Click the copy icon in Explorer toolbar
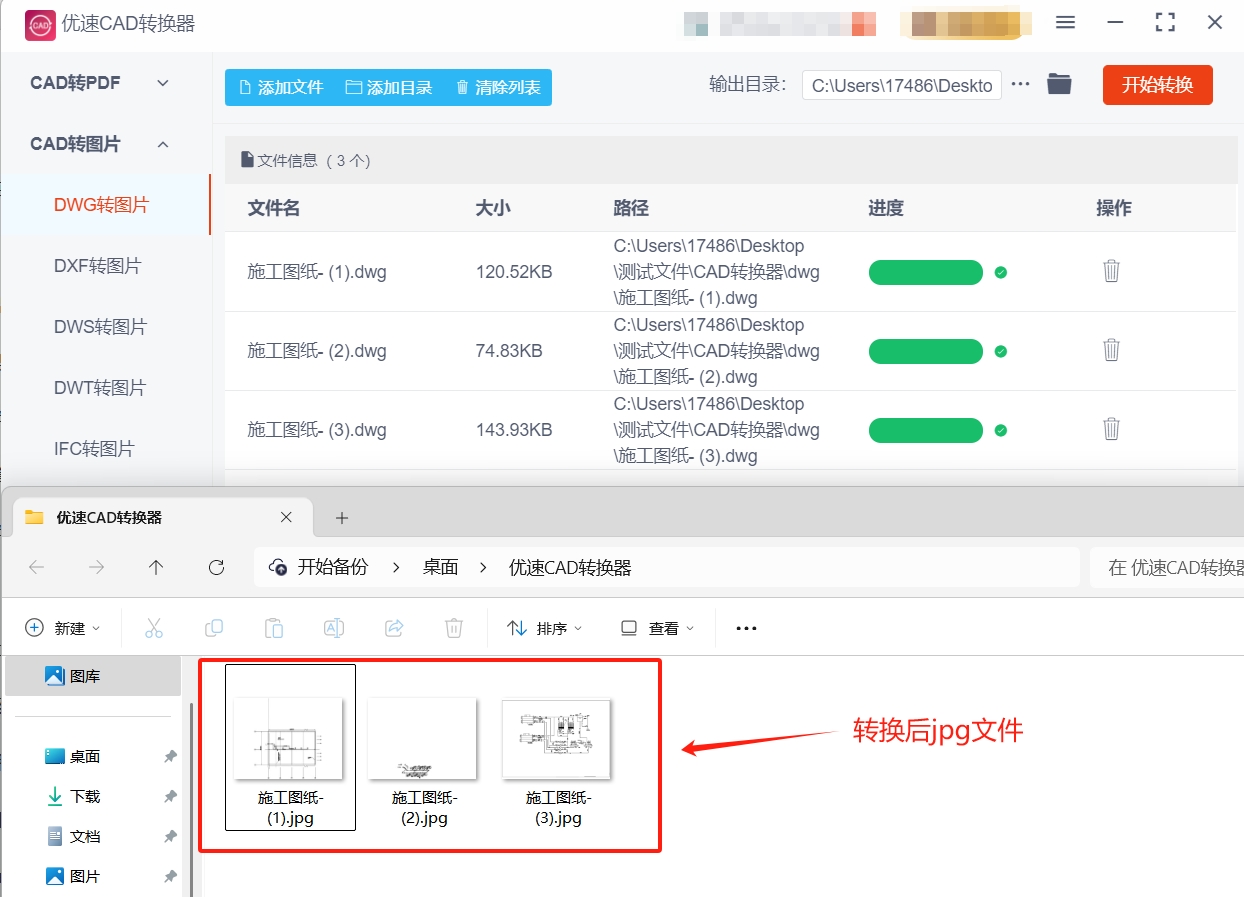1244x897 pixels. 214,627
